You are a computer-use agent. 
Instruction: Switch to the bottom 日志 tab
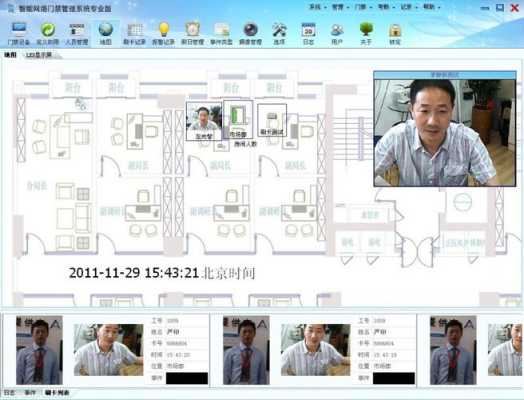tap(10, 393)
